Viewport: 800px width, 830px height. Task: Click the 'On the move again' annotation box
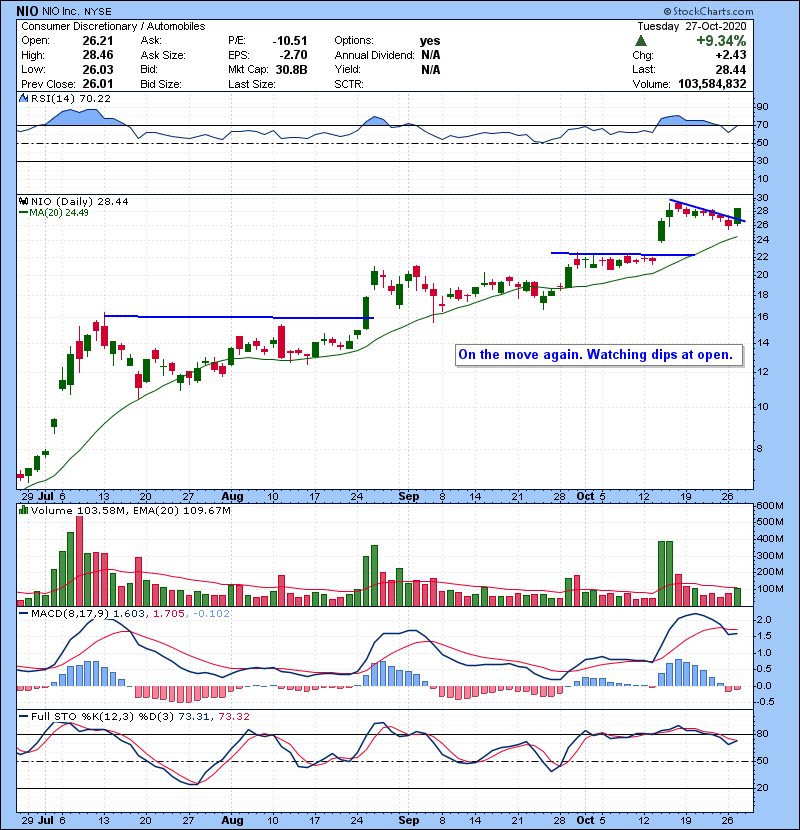click(x=599, y=355)
